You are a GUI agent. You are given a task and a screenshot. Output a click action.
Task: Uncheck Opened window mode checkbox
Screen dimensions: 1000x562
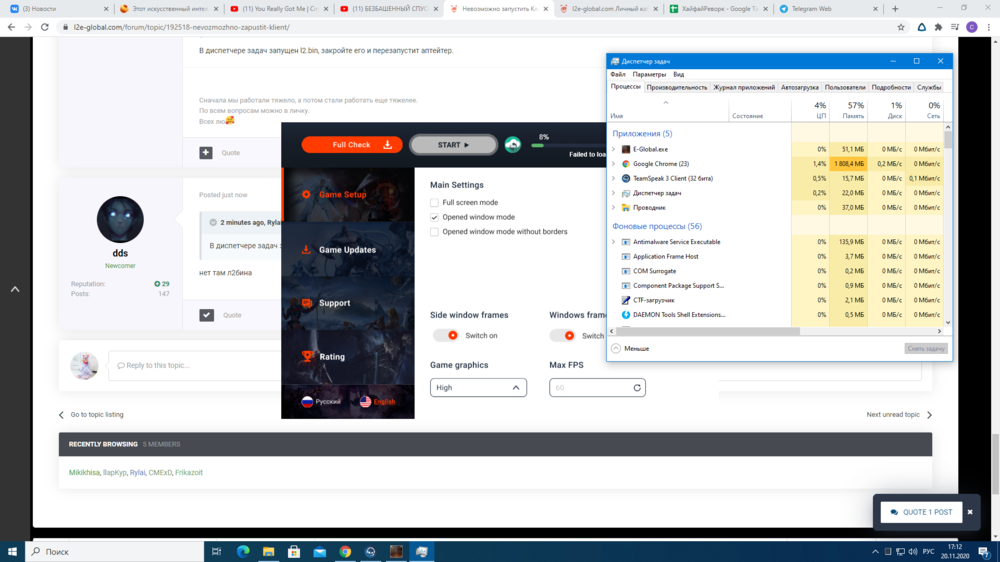click(x=435, y=217)
